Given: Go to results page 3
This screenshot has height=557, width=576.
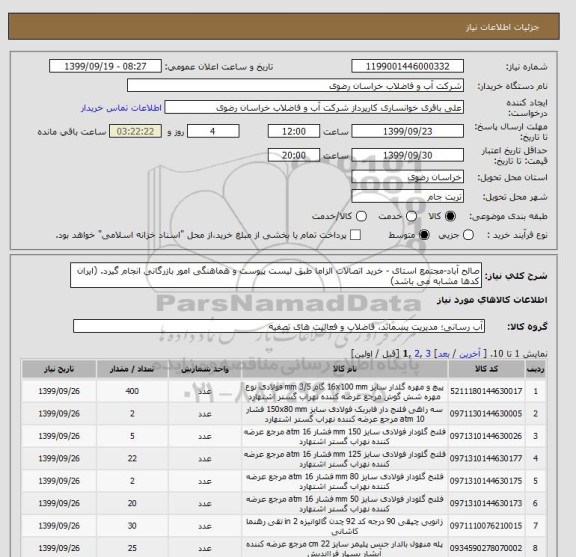Looking at the screenshot, I should pyautogui.click(x=428, y=353).
